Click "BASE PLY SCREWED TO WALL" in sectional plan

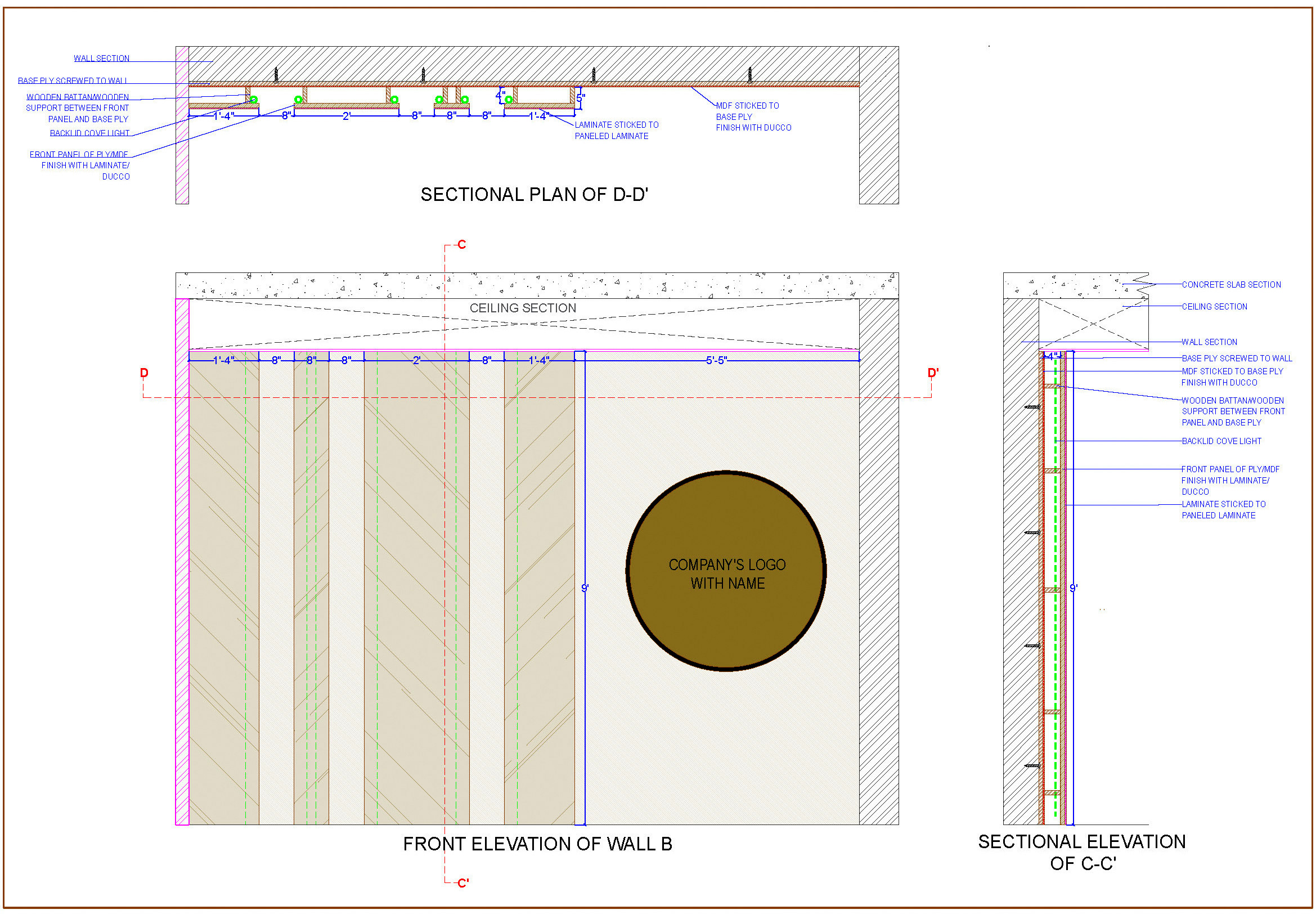[73, 81]
